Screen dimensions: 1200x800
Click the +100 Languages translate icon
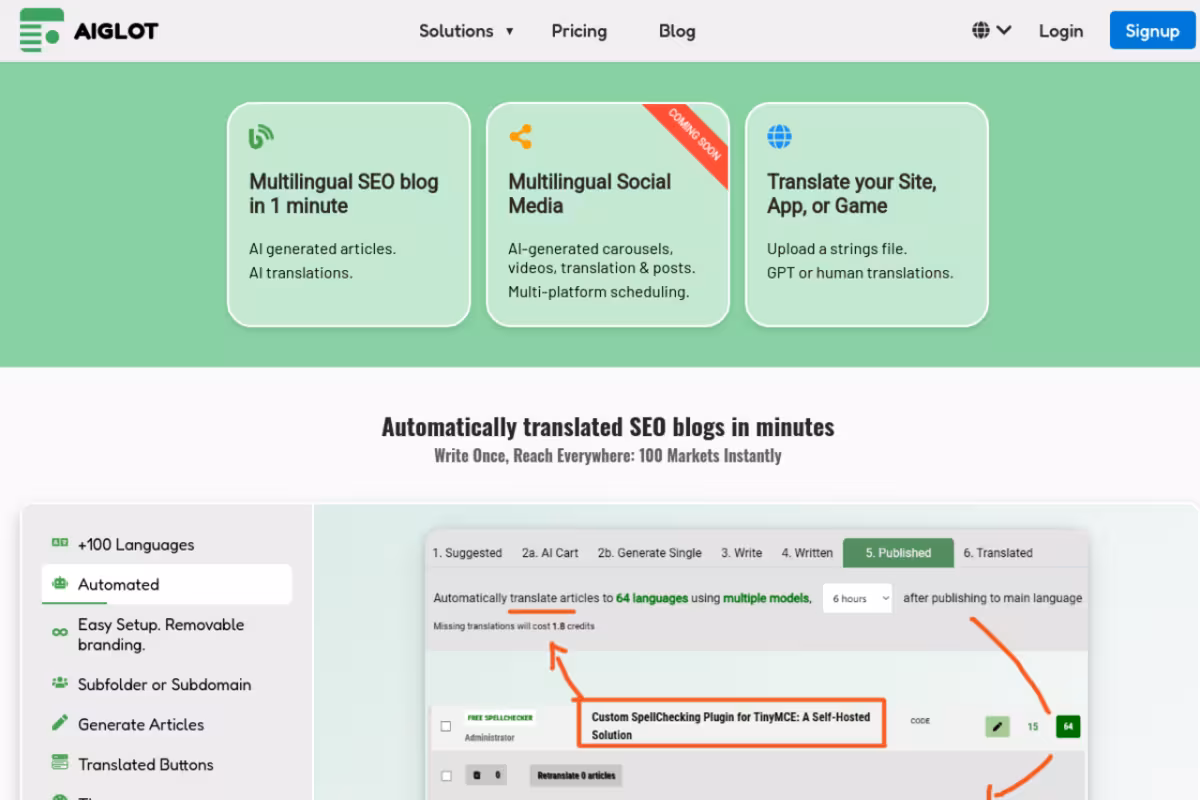(60, 543)
